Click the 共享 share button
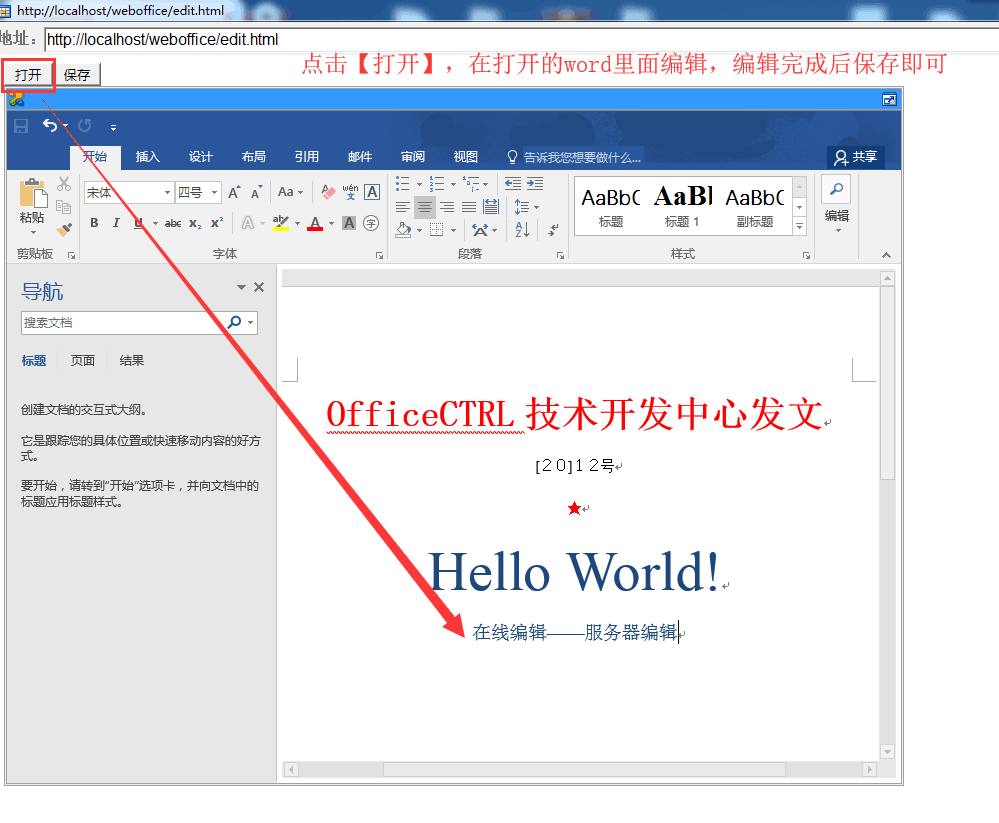 (855, 157)
